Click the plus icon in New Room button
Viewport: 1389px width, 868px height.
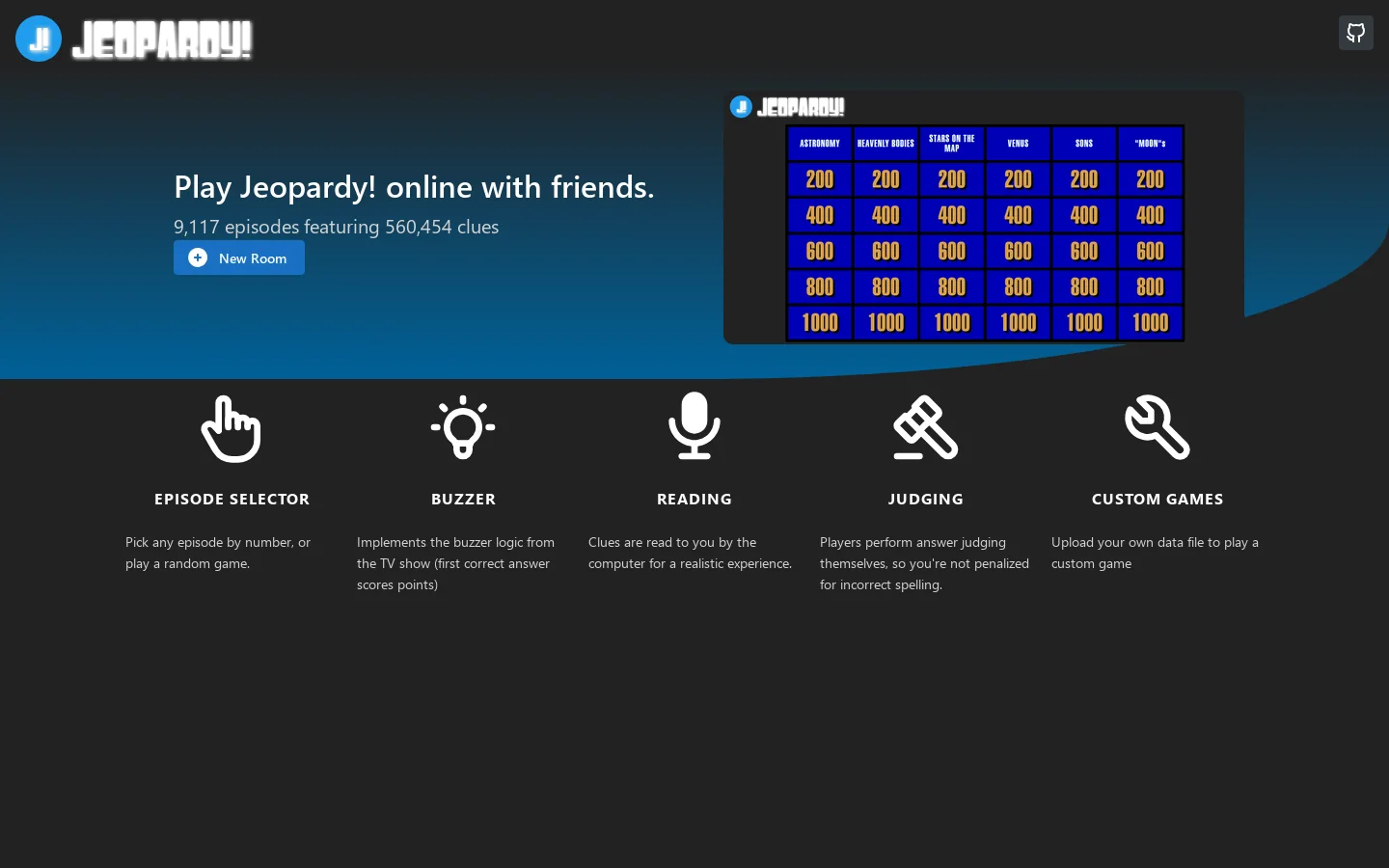[x=198, y=258]
